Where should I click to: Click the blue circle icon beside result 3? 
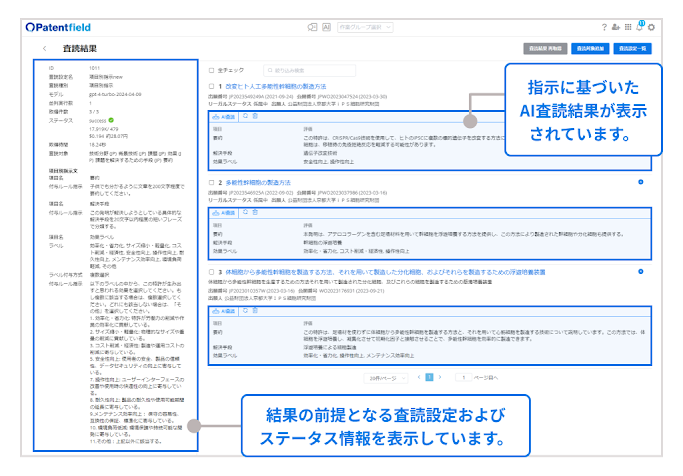(x=639, y=271)
